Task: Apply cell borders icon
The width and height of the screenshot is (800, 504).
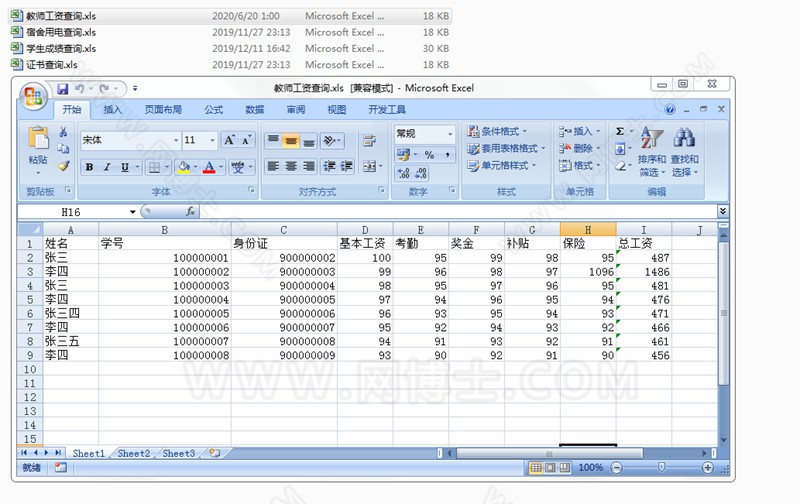Action: click(x=154, y=167)
